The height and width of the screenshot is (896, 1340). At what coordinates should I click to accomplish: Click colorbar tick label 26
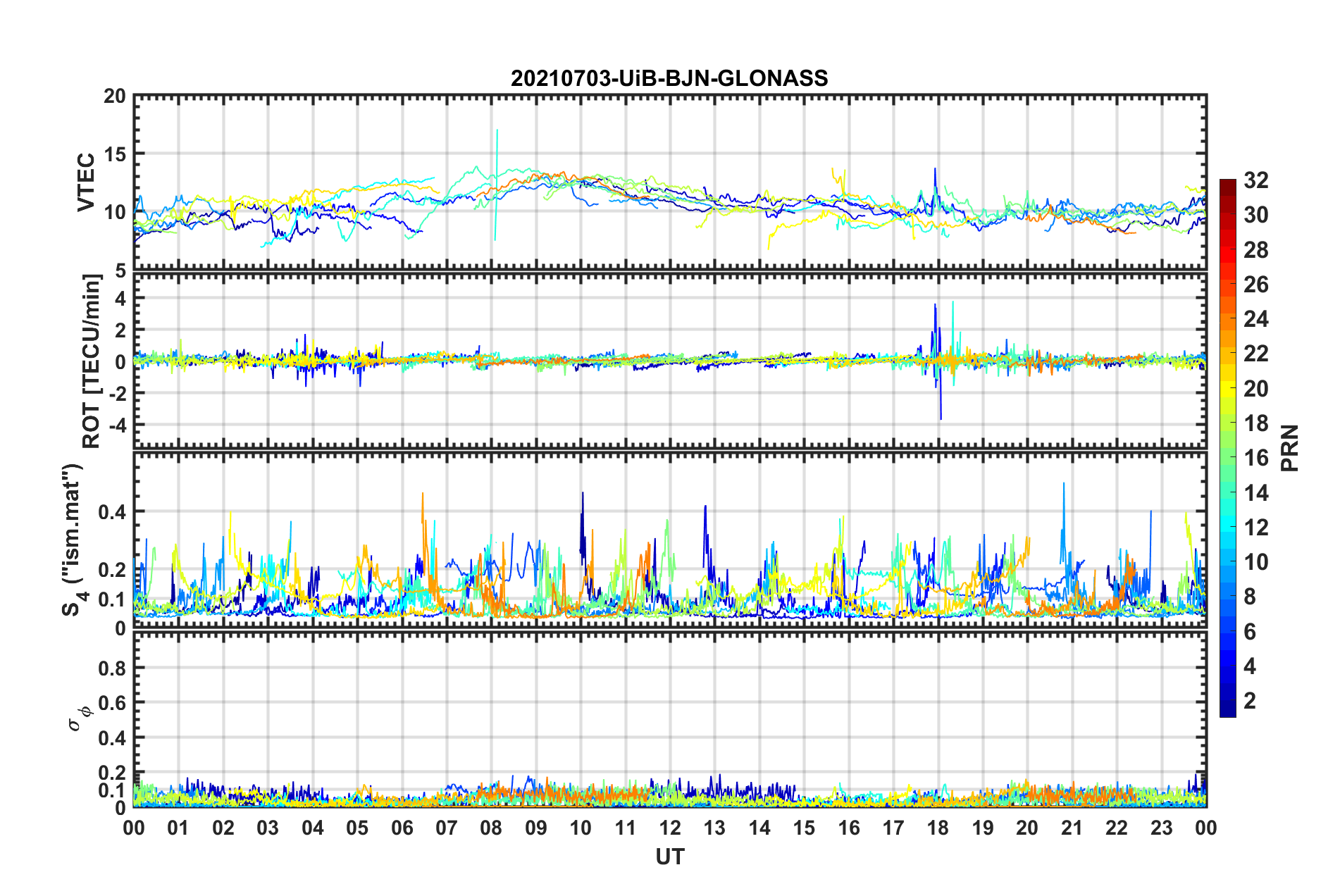[1255, 285]
